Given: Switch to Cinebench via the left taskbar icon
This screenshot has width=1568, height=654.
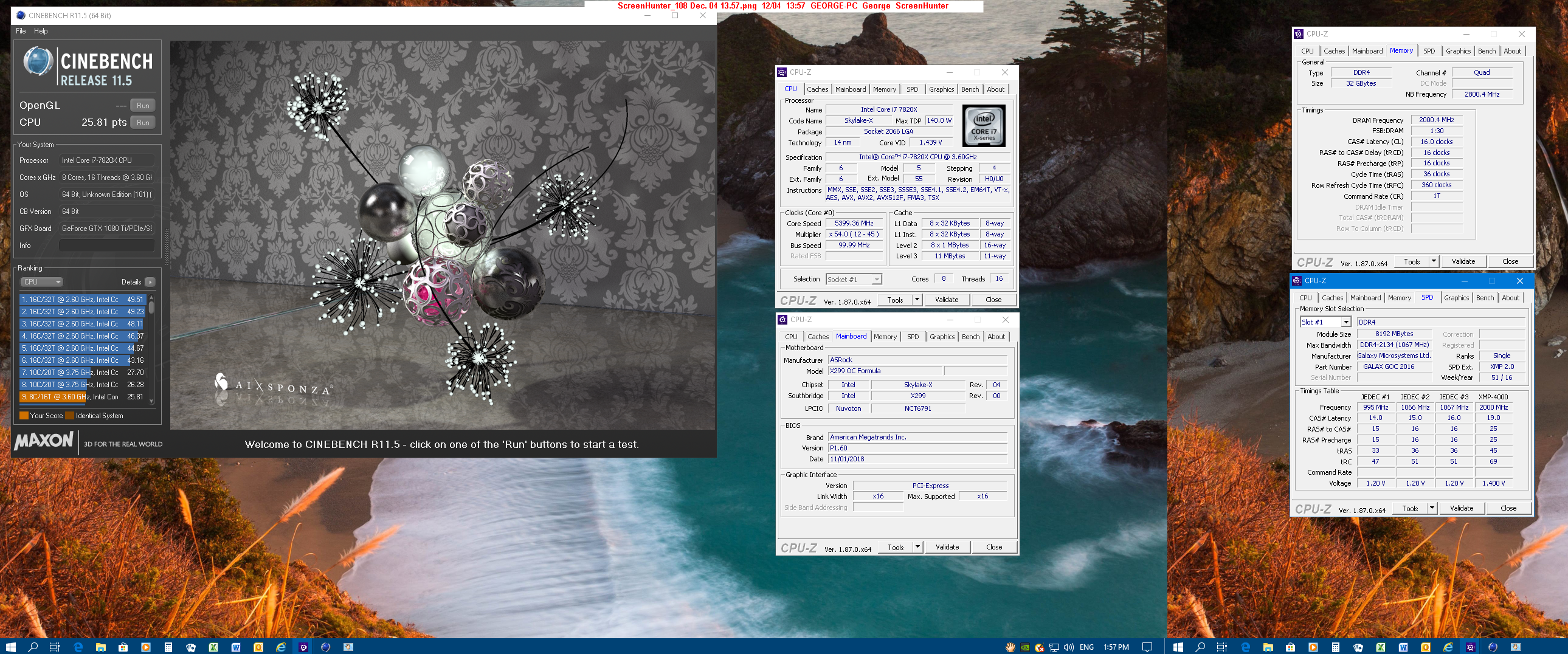Looking at the screenshot, I should click(x=326, y=647).
